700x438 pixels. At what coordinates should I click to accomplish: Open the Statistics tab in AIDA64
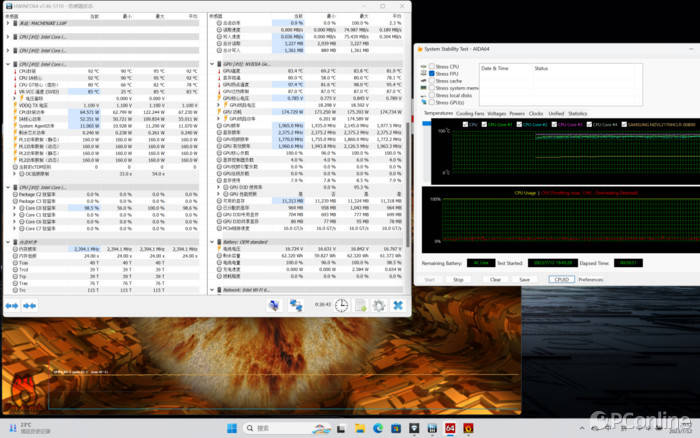(x=578, y=113)
